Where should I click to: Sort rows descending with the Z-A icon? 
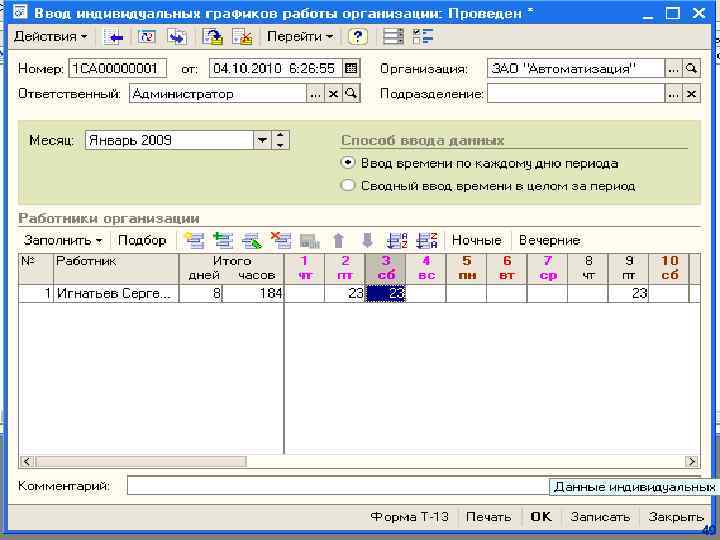coord(427,240)
